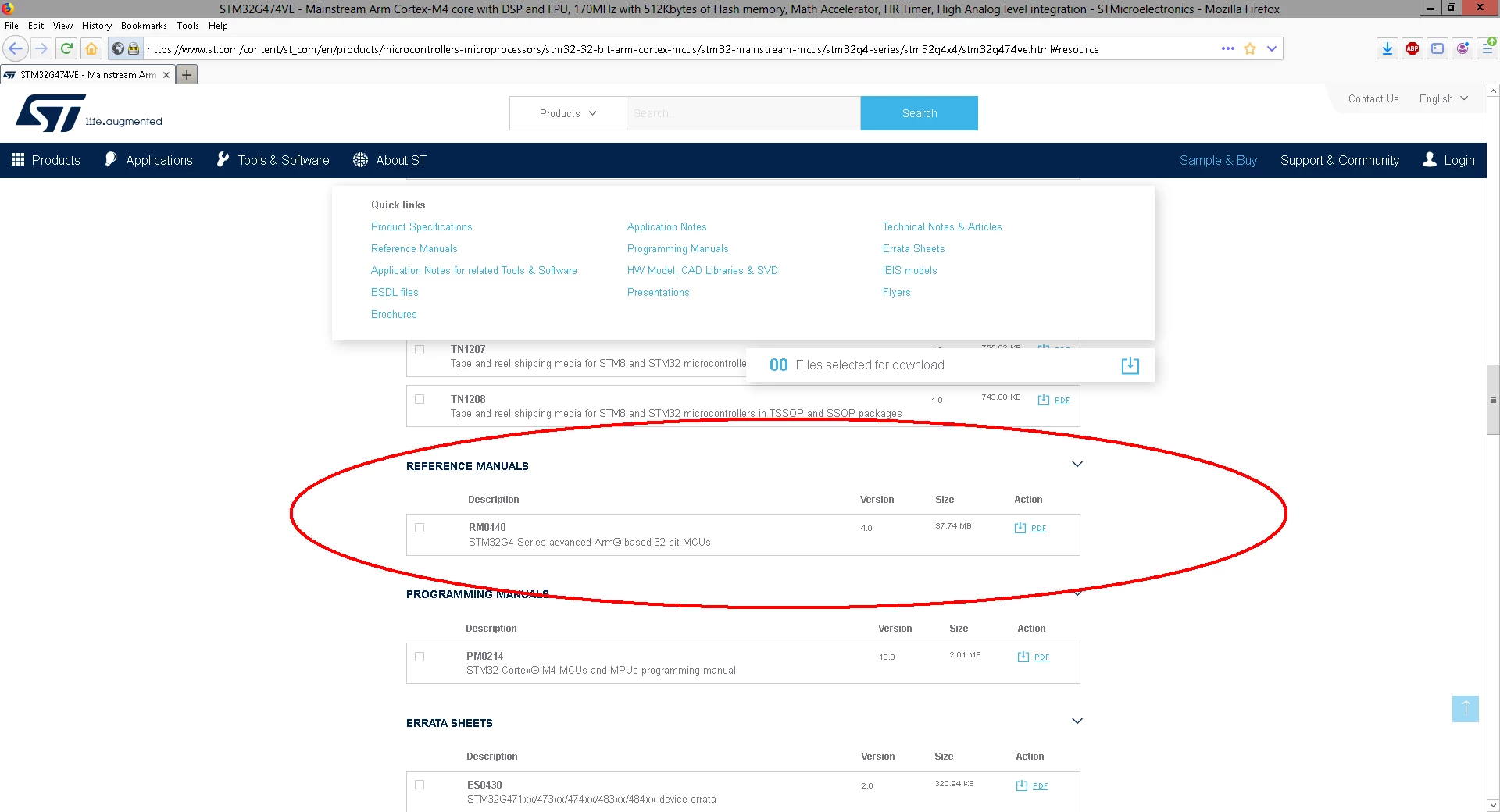Click the Adblock Plus toolbar icon
This screenshot has width=1500, height=812.
pos(1412,48)
